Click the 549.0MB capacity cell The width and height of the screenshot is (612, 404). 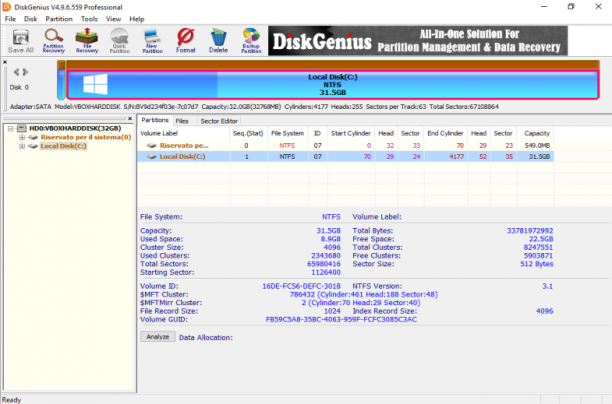[x=537, y=146]
